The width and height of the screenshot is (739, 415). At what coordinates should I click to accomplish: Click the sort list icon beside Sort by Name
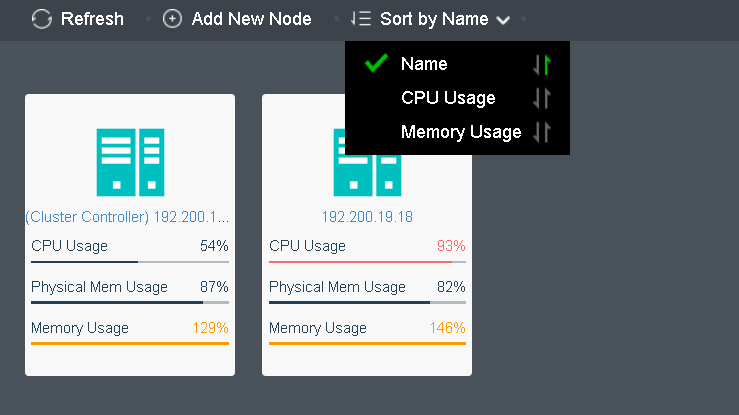pos(361,19)
